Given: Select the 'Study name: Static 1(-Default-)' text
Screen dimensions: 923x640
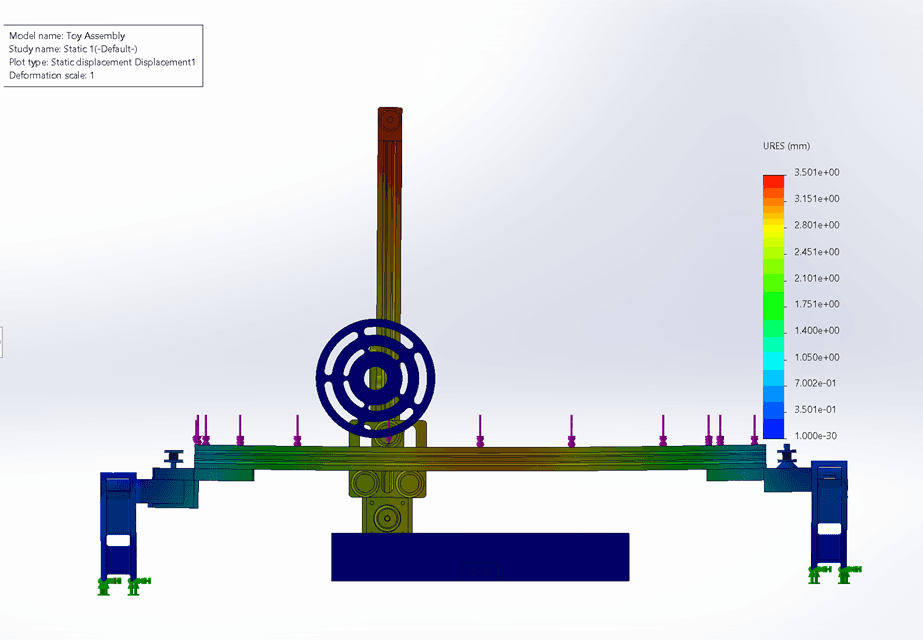Looking at the screenshot, I should [73, 49].
